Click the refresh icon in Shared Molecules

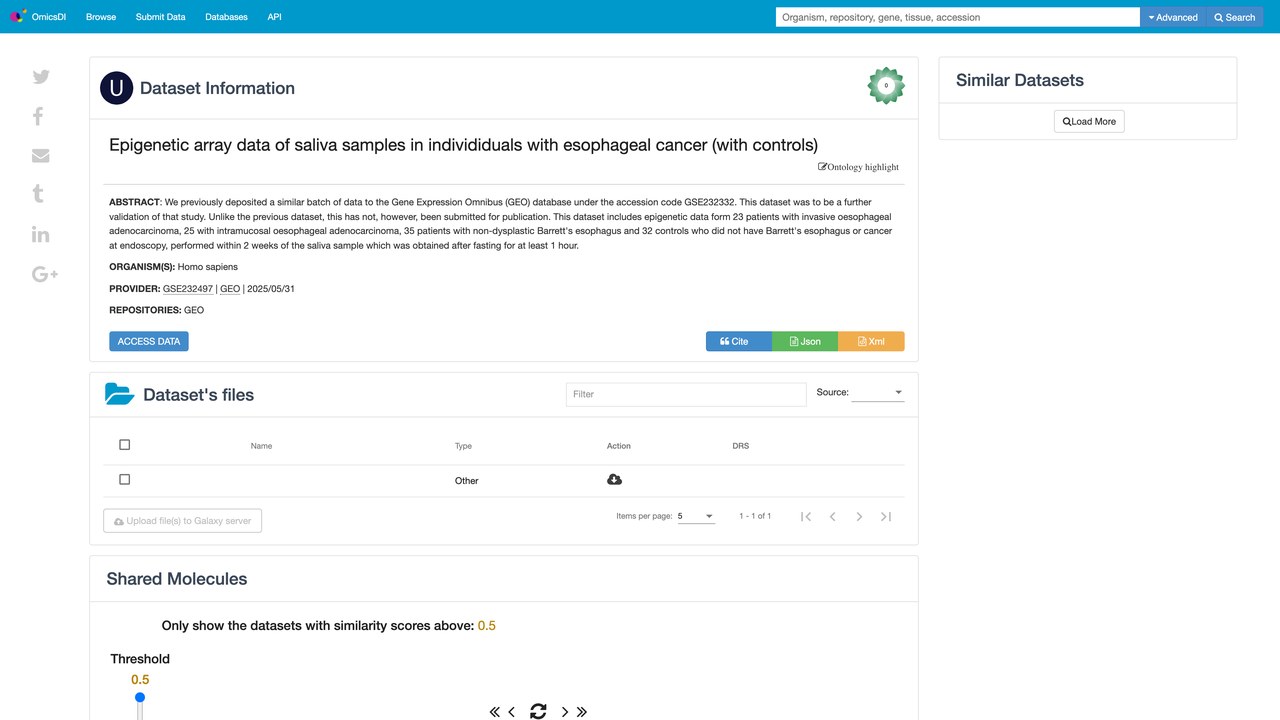(538, 711)
